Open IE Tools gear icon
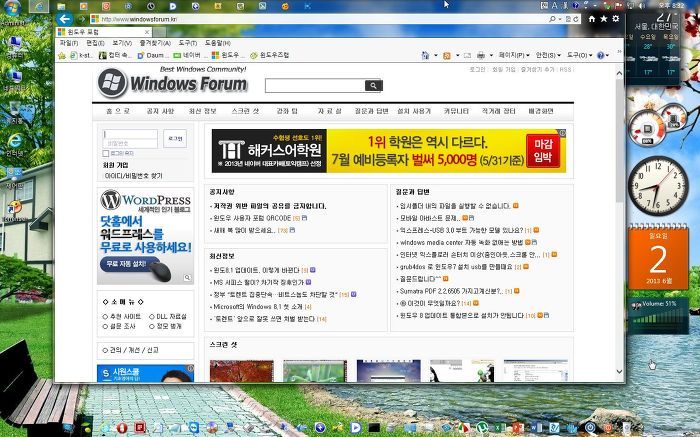 click(x=616, y=19)
